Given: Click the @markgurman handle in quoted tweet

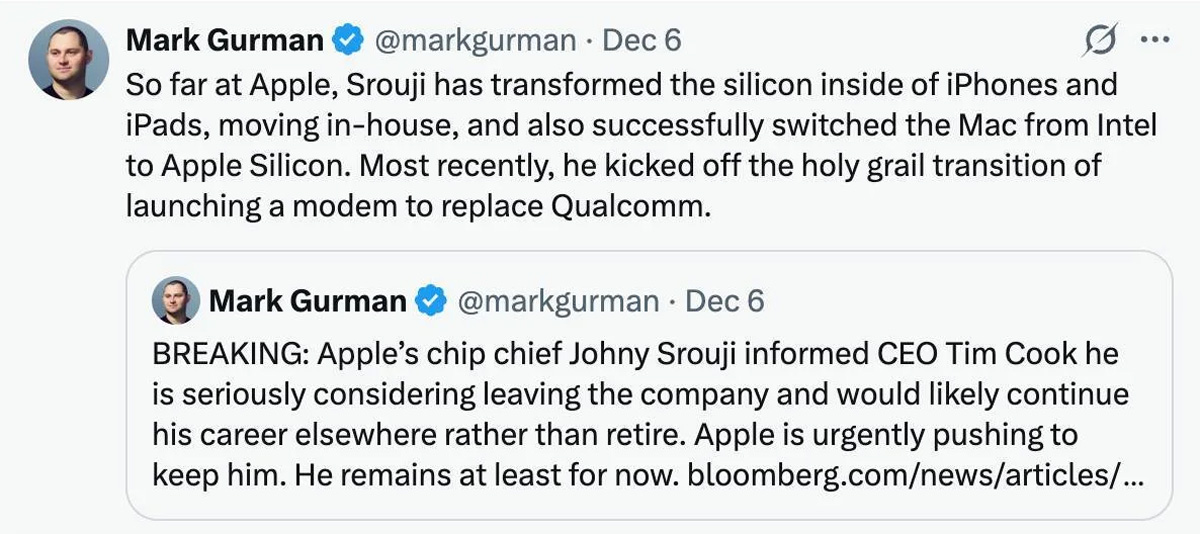Looking at the screenshot, I should click(558, 300).
